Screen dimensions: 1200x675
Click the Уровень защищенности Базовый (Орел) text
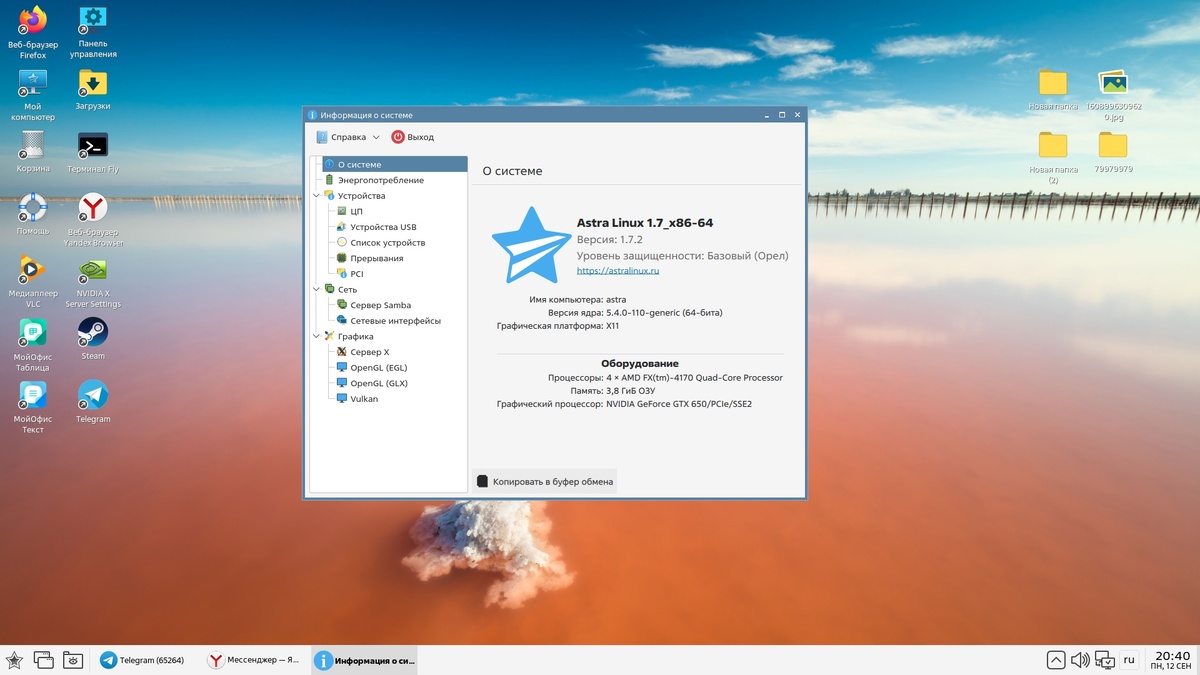tap(682, 256)
